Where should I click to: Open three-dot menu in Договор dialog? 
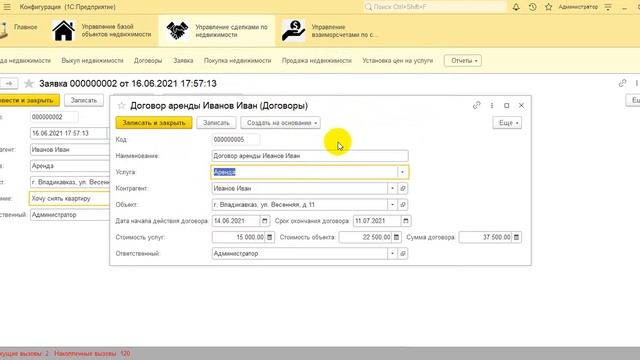click(492, 105)
